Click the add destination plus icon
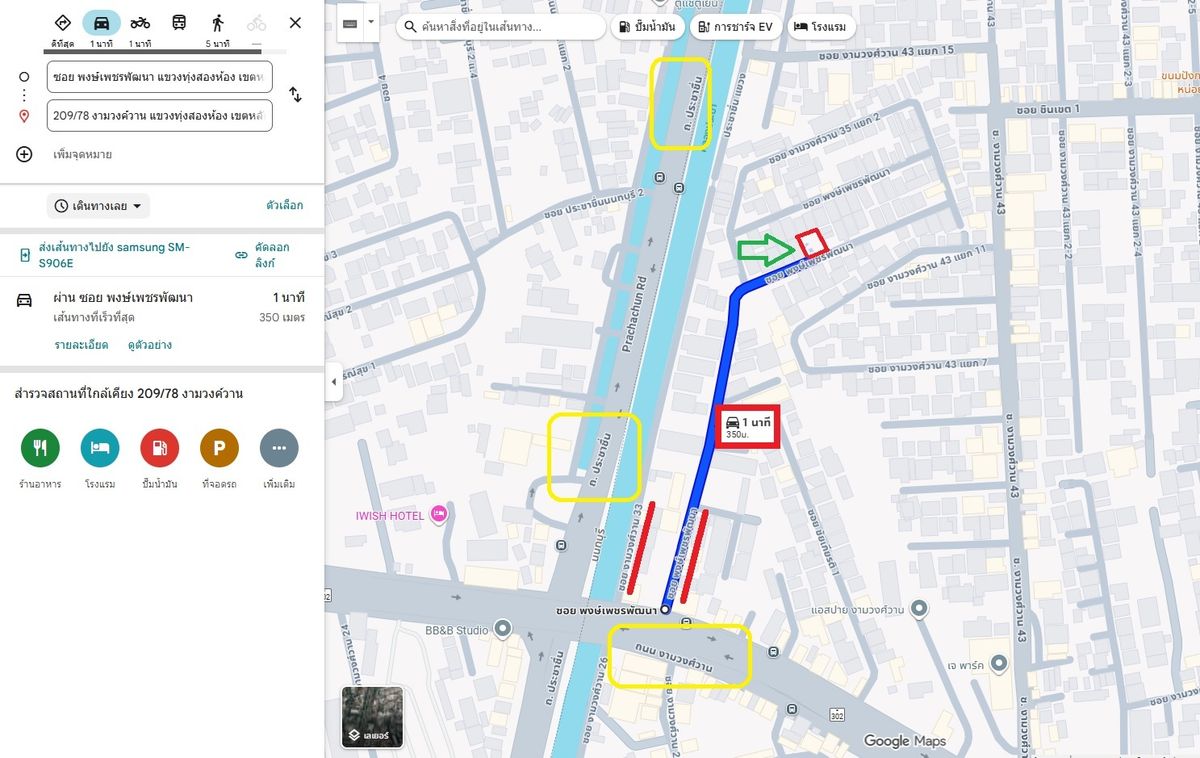 point(25,154)
